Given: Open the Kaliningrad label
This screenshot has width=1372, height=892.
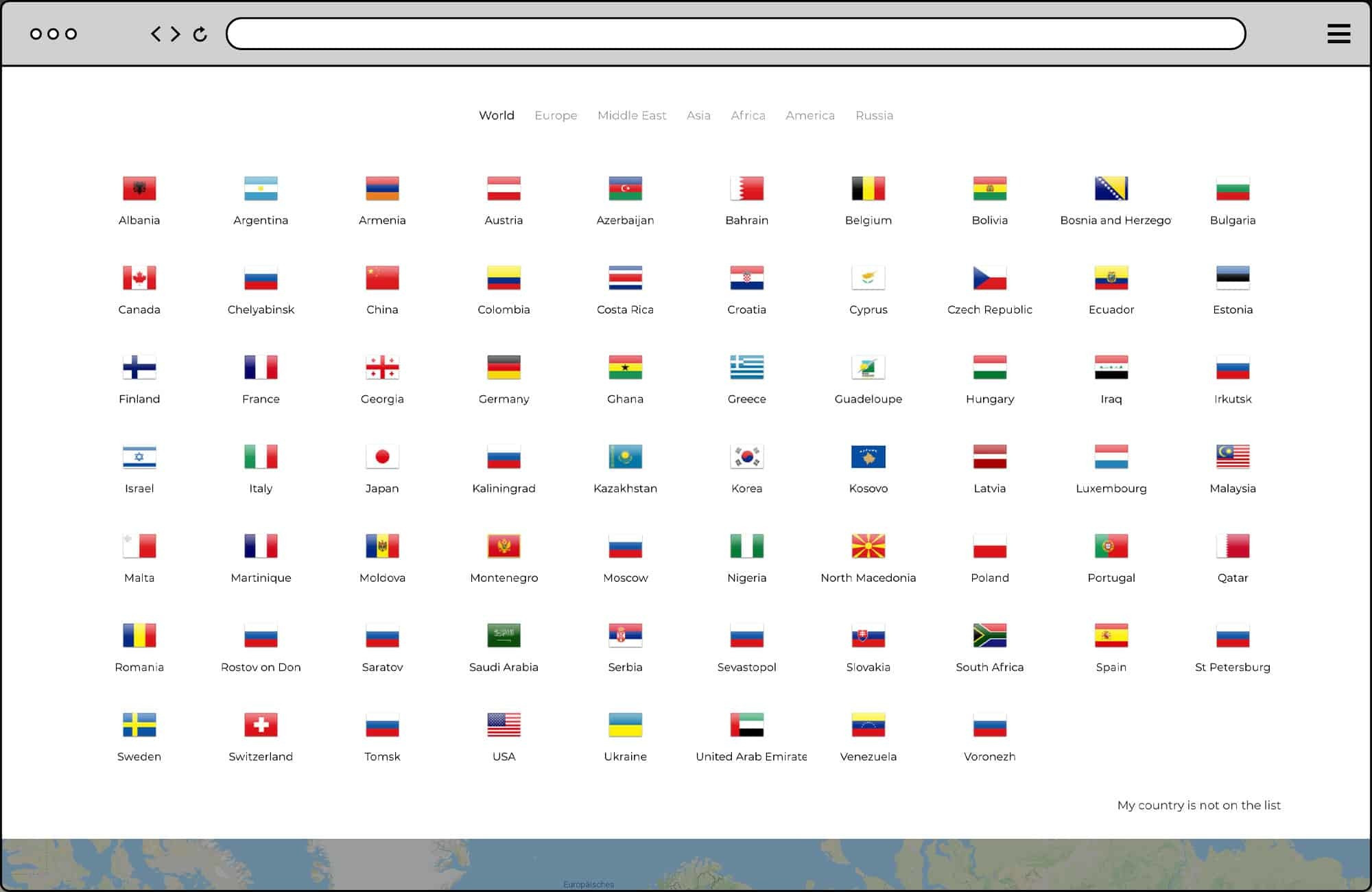Looking at the screenshot, I should click(x=504, y=489).
